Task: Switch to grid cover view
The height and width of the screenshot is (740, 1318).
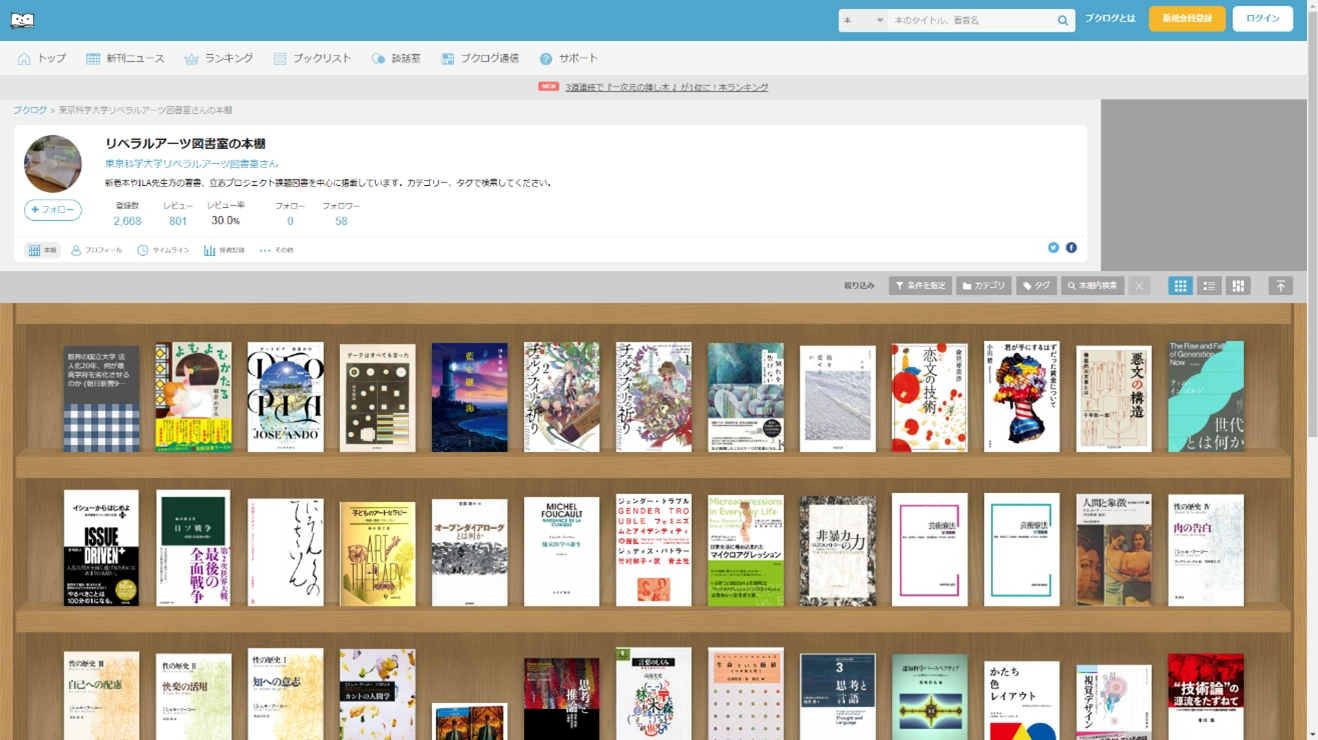Action: click(1180, 286)
